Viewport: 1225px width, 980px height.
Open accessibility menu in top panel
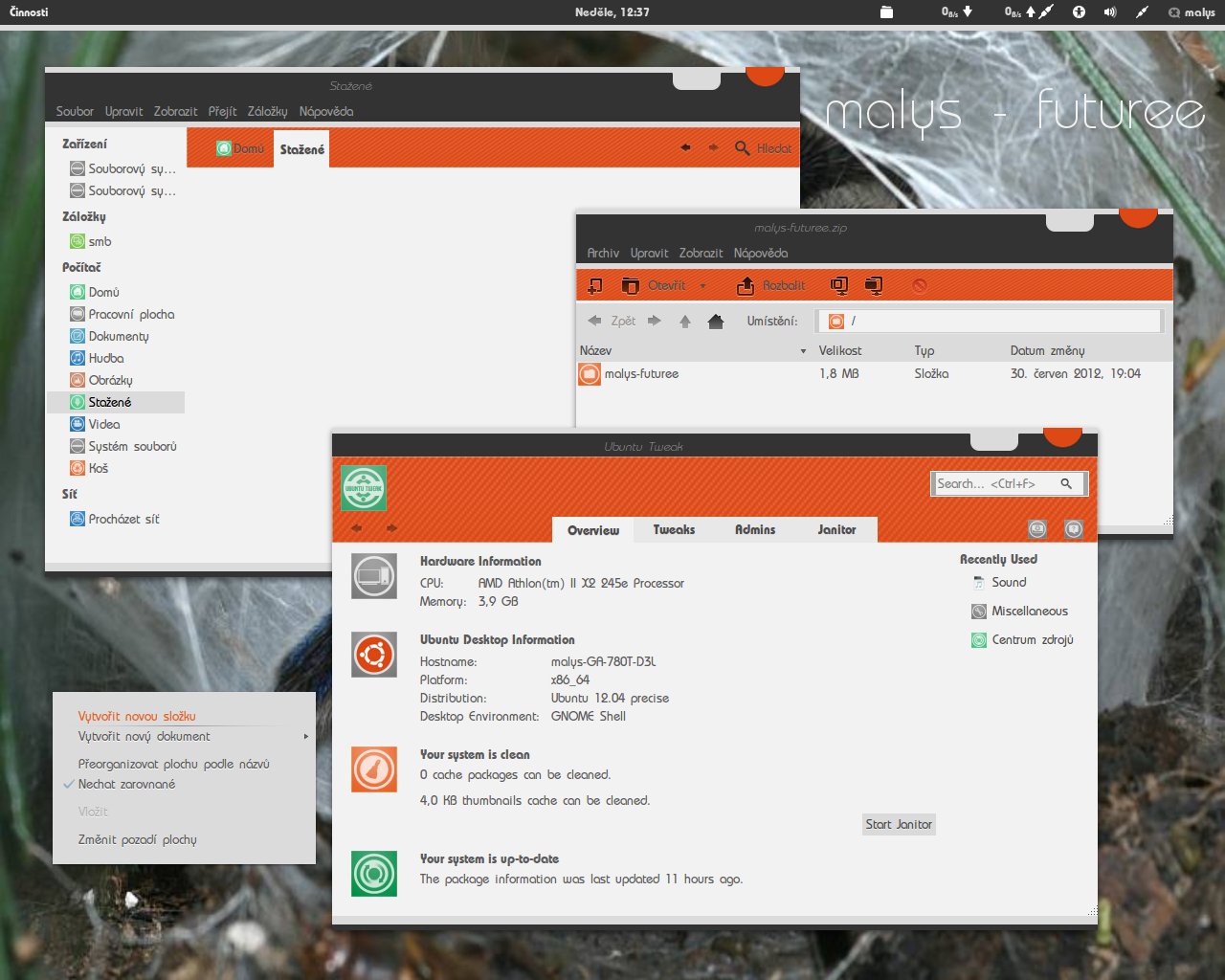(x=1079, y=12)
